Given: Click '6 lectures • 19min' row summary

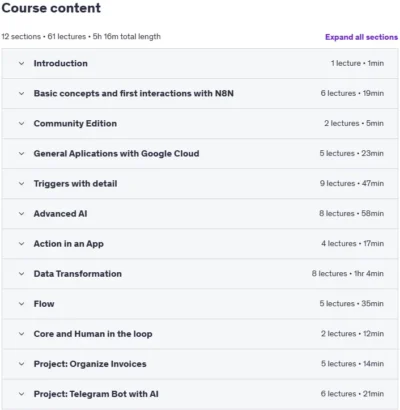Looking at the screenshot, I should tap(352, 93).
